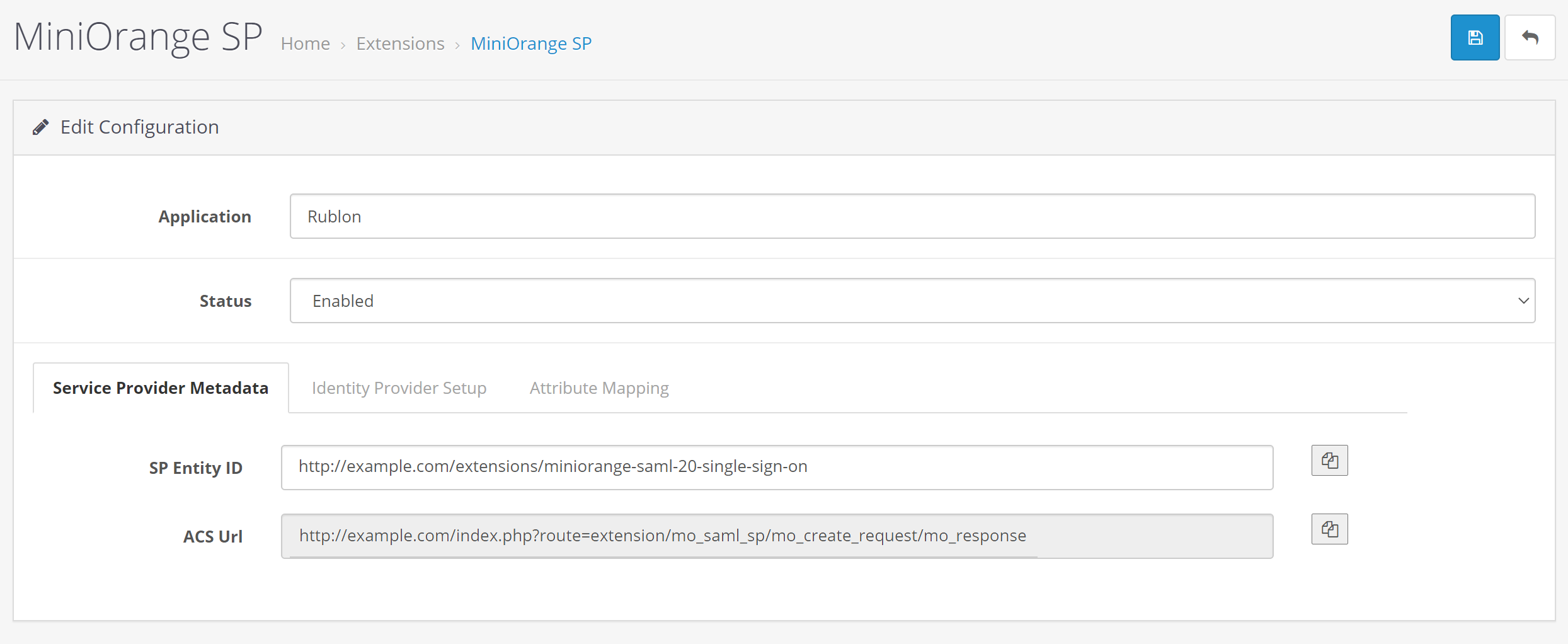Select the Service Provider Metadata tab

point(161,388)
